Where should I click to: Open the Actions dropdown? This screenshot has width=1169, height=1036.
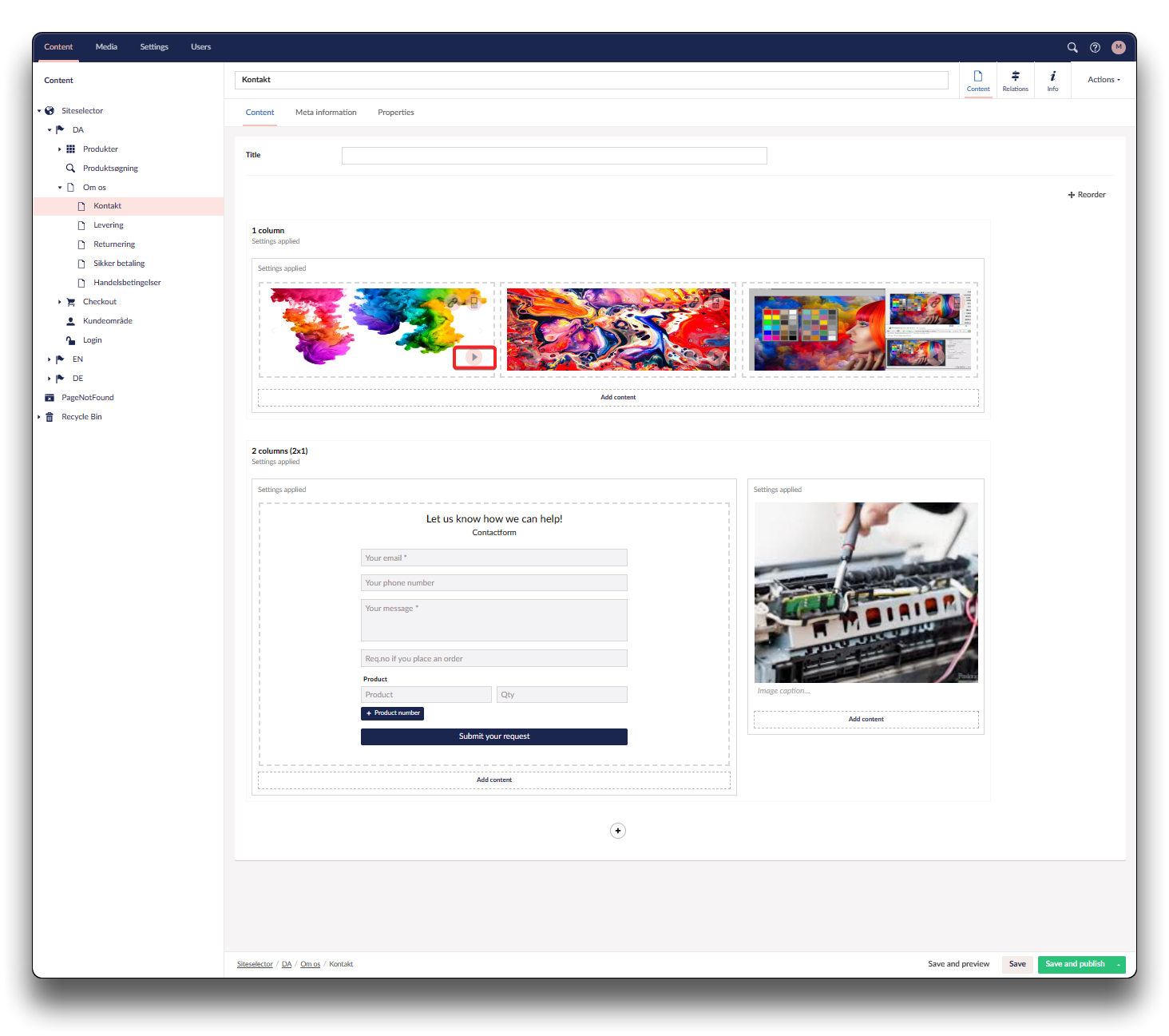tap(1104, 80)
